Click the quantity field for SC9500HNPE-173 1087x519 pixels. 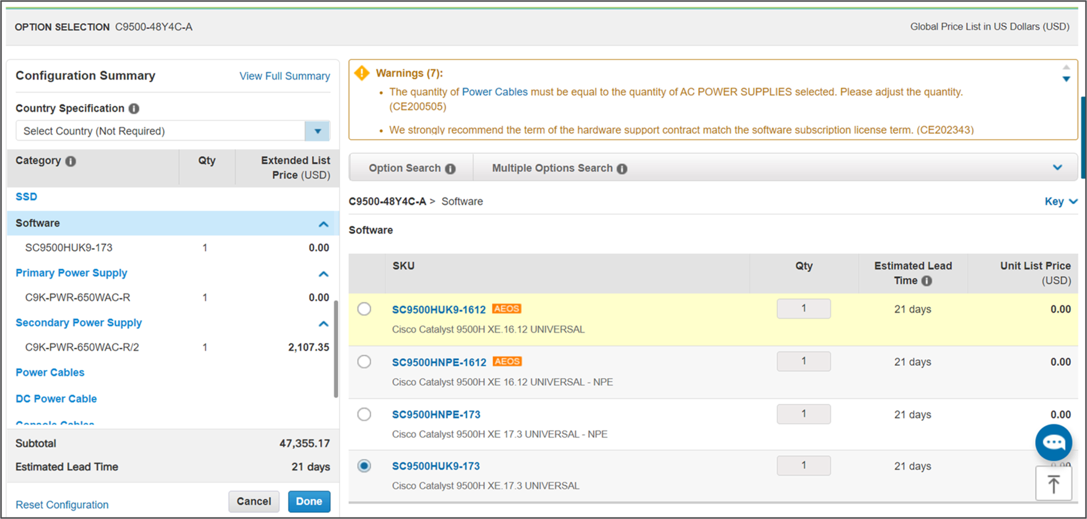click(x=803, y=414)
